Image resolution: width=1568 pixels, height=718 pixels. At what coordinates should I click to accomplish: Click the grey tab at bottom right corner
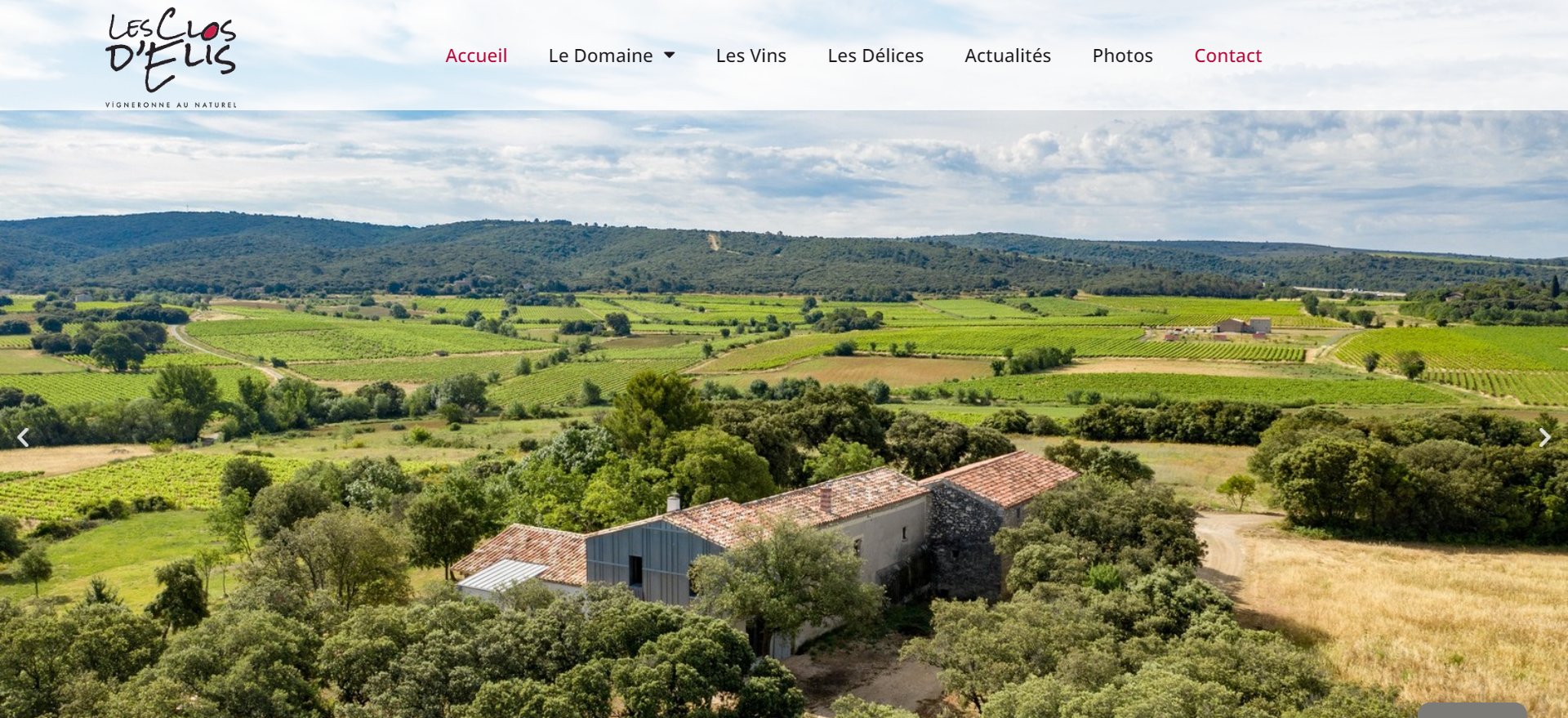pyautogui.click(x=1472, y=711)
